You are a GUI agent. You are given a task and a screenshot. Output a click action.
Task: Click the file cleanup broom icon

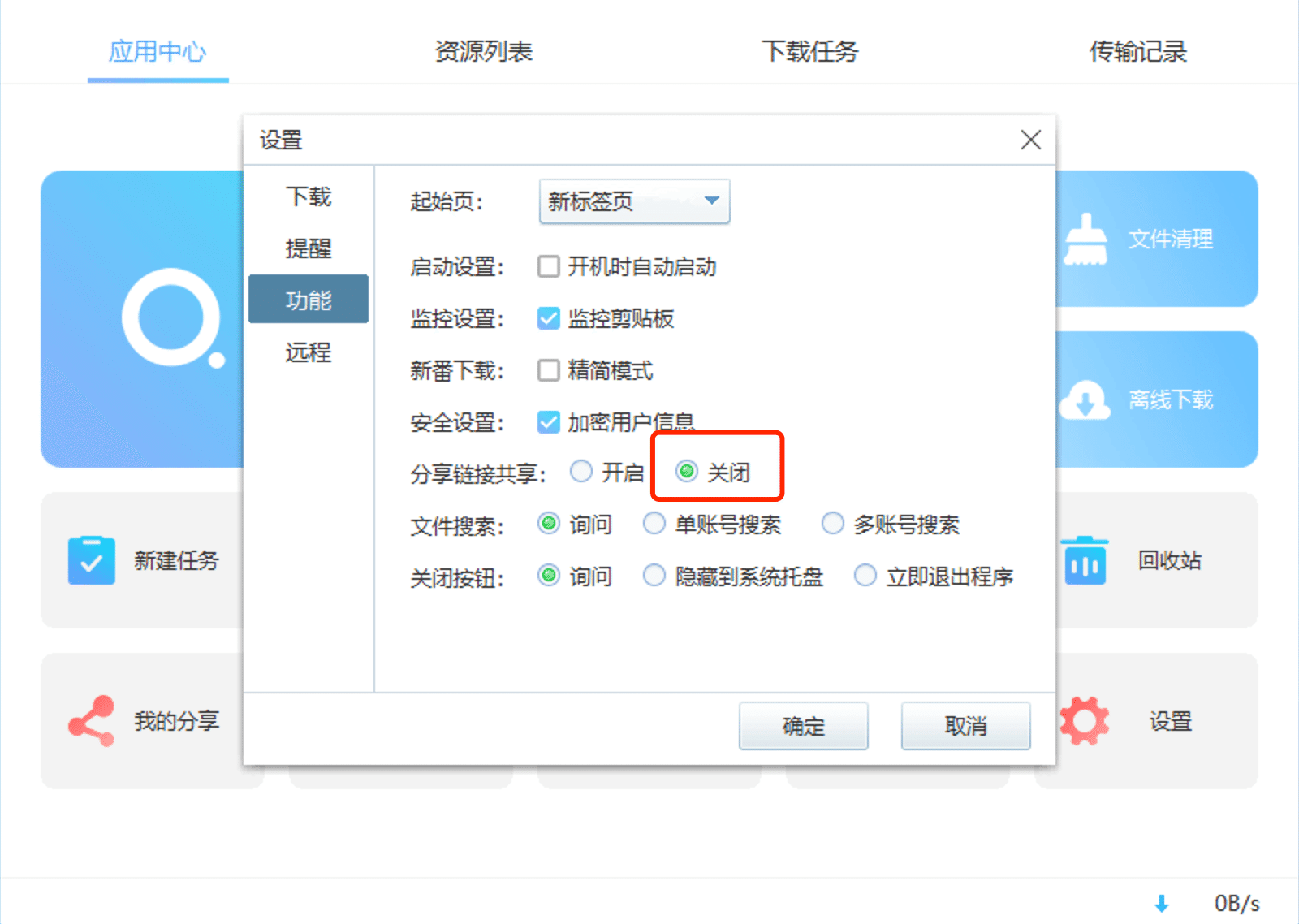(x=1085, y=239)
